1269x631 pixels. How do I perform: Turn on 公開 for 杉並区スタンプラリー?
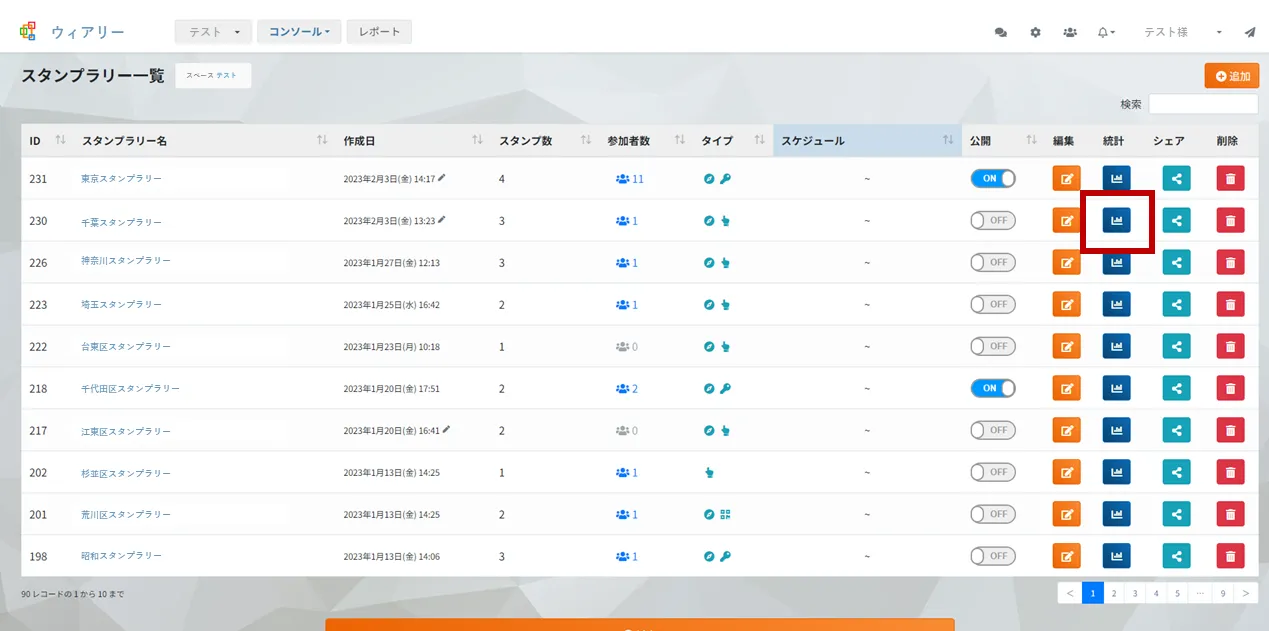pyautogui.click(x=993, y=472)
